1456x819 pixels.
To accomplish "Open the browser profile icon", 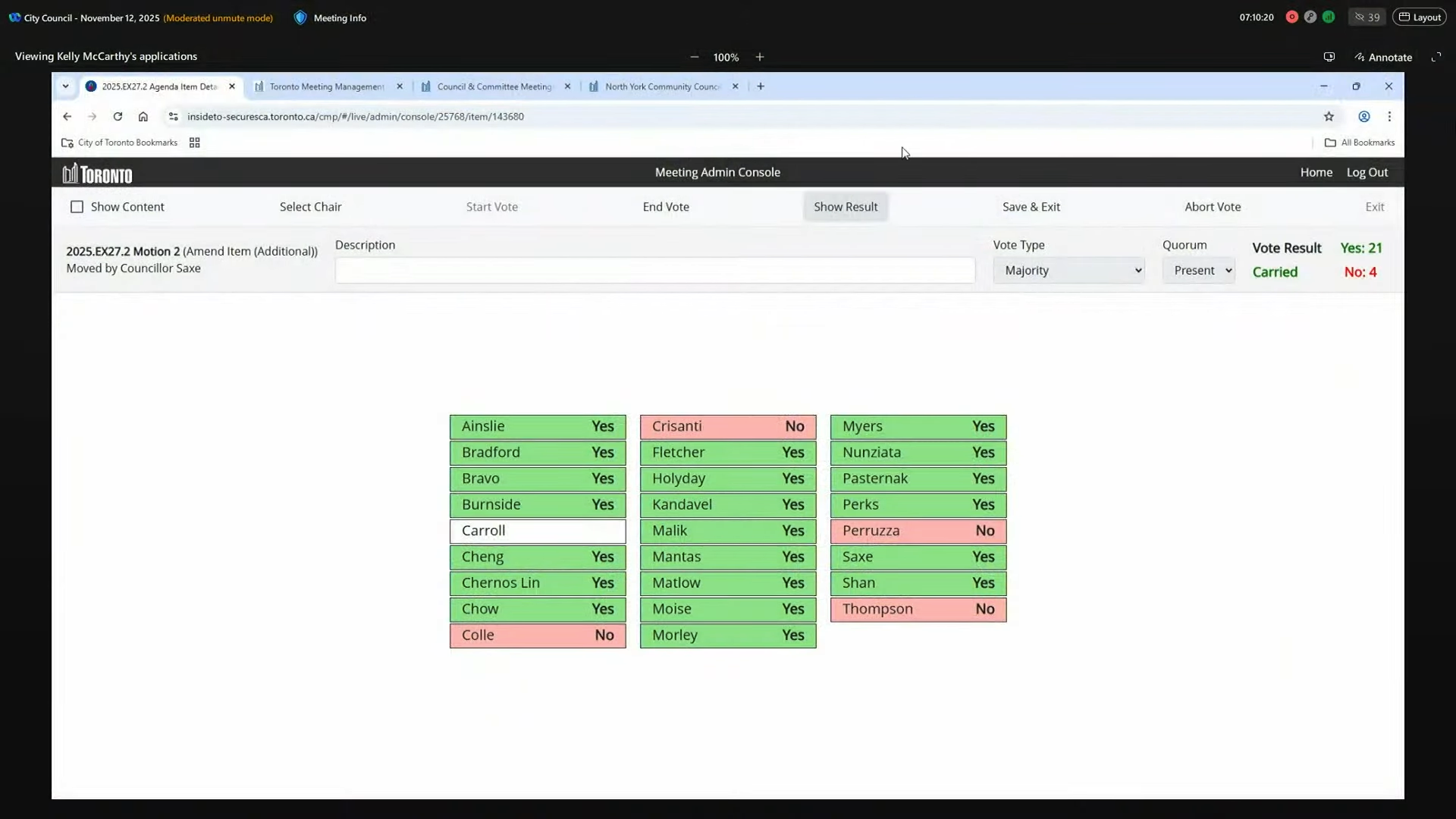I will point(1363,117).
